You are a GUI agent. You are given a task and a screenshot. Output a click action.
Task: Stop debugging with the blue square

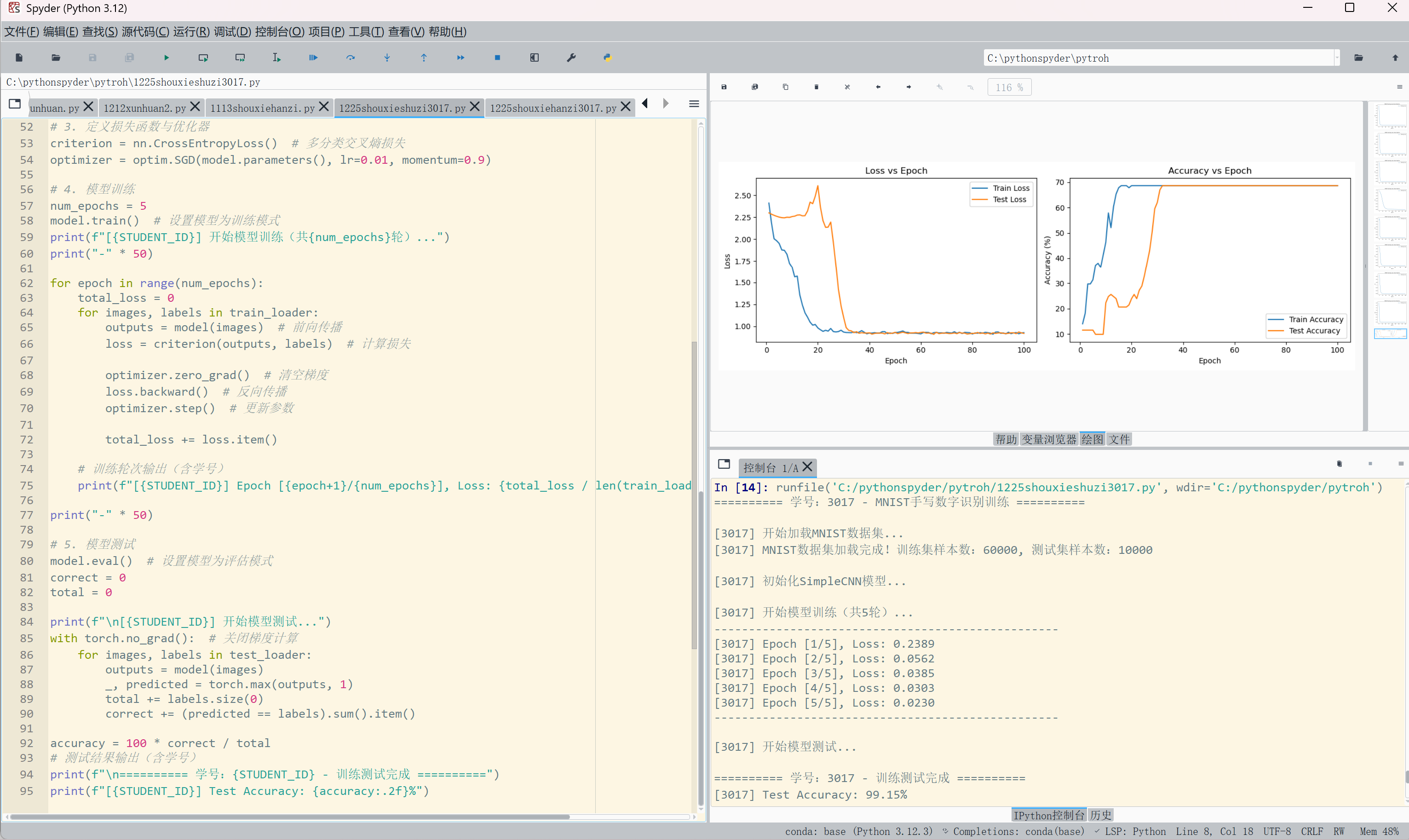point(497,58)
